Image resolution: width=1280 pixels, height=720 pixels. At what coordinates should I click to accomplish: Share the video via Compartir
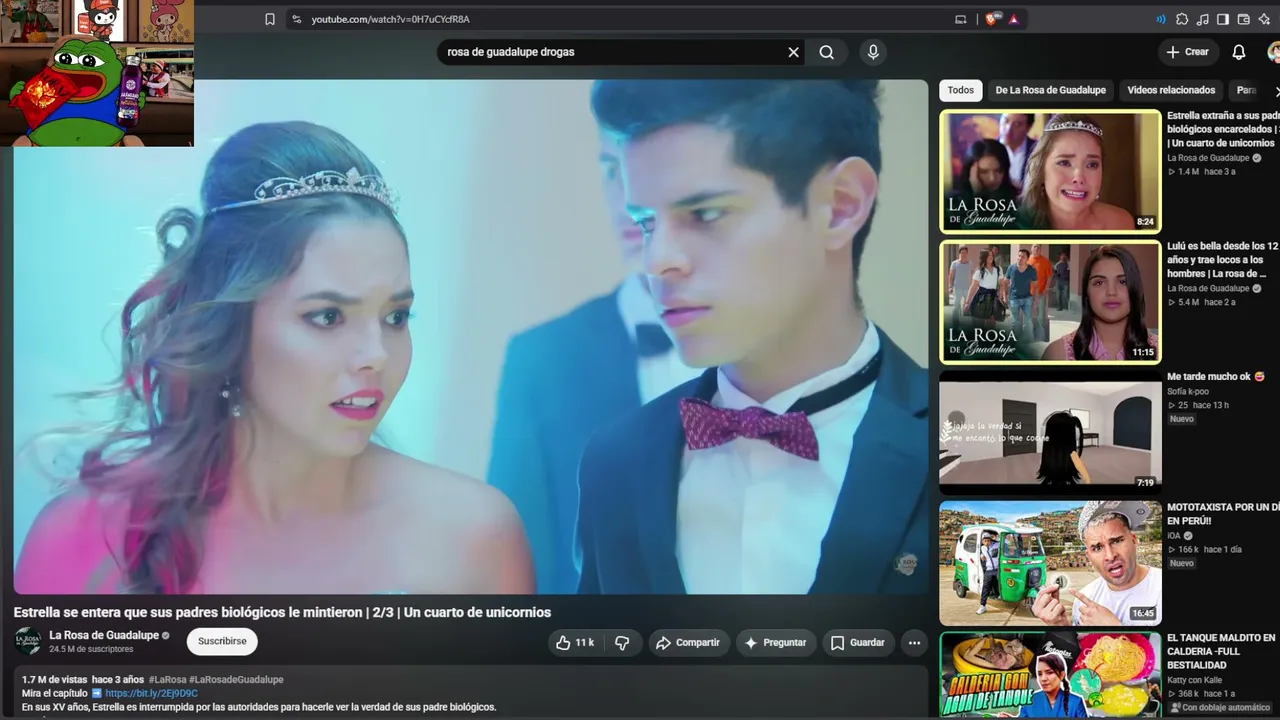click(x=688, y=643)
